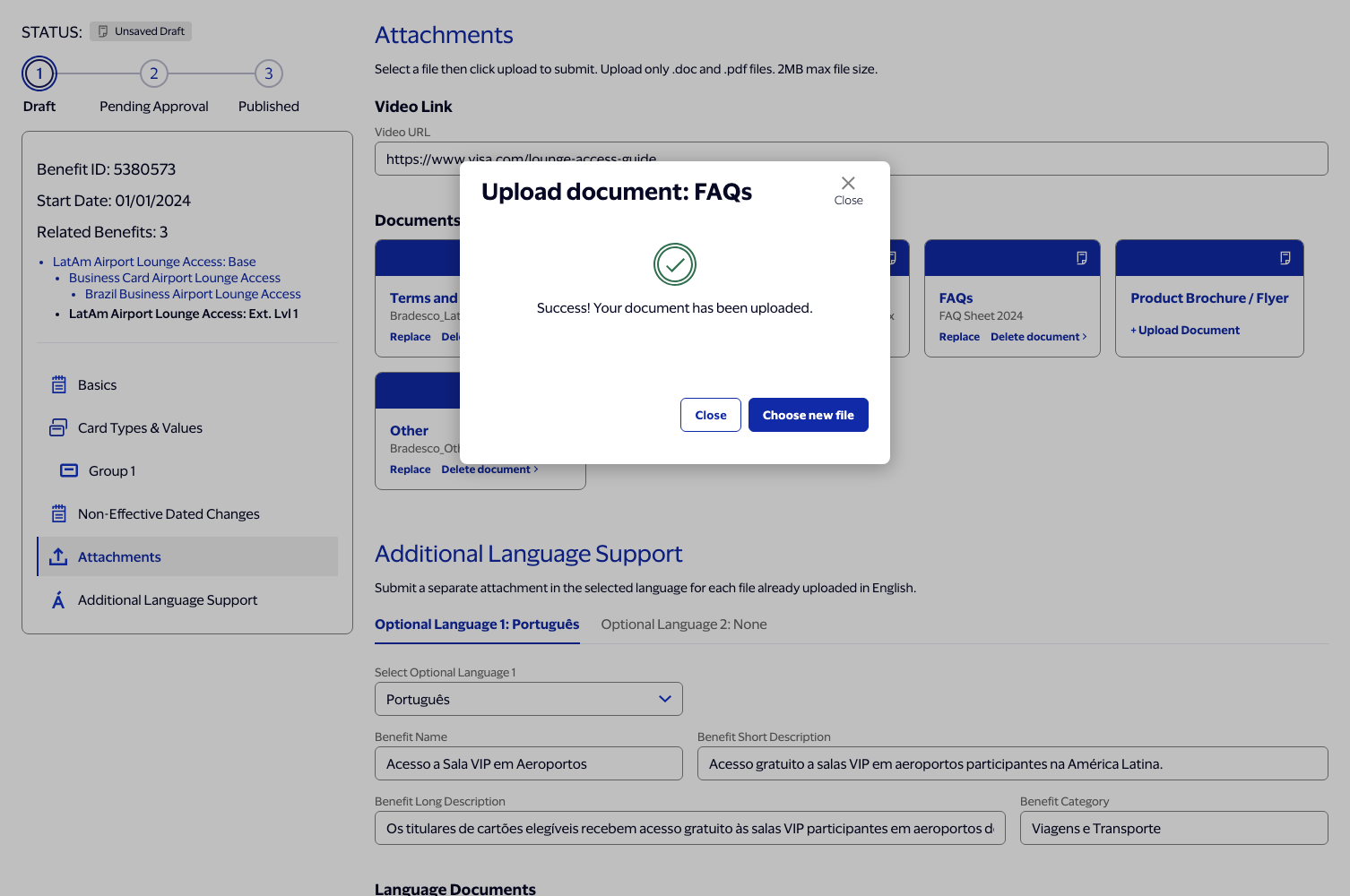1350x896 pixels.
Task: Delete the Other document
Action: (489, 470)
